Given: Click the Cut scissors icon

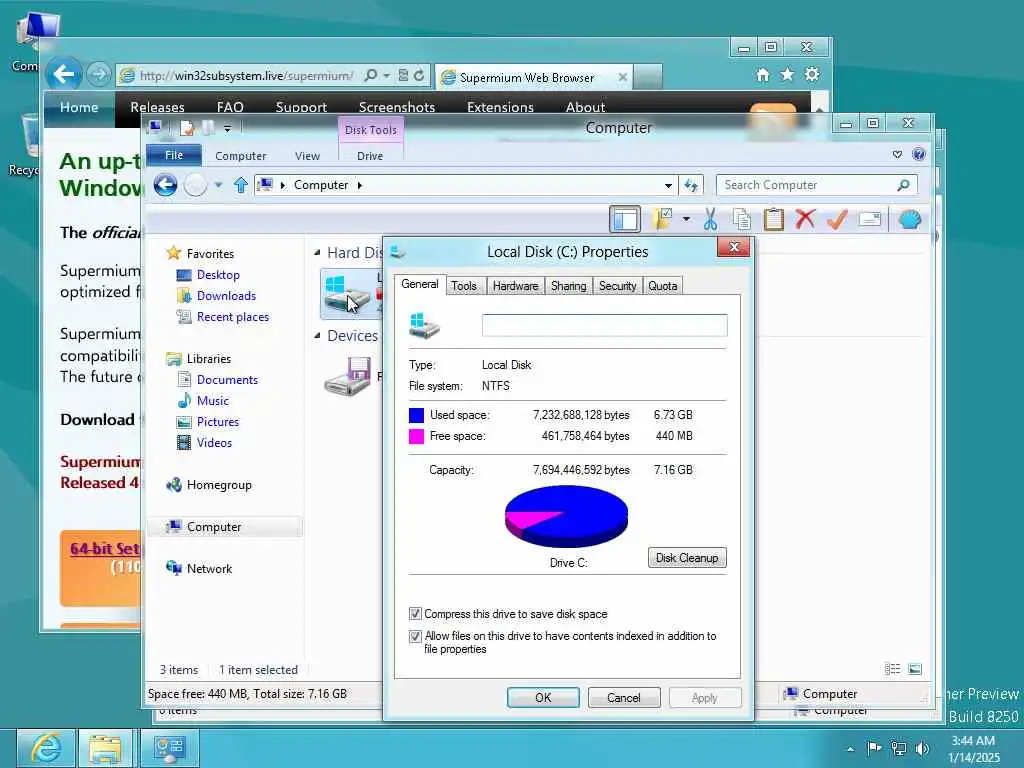Looking at the screenshot, I should click(711, 219).
